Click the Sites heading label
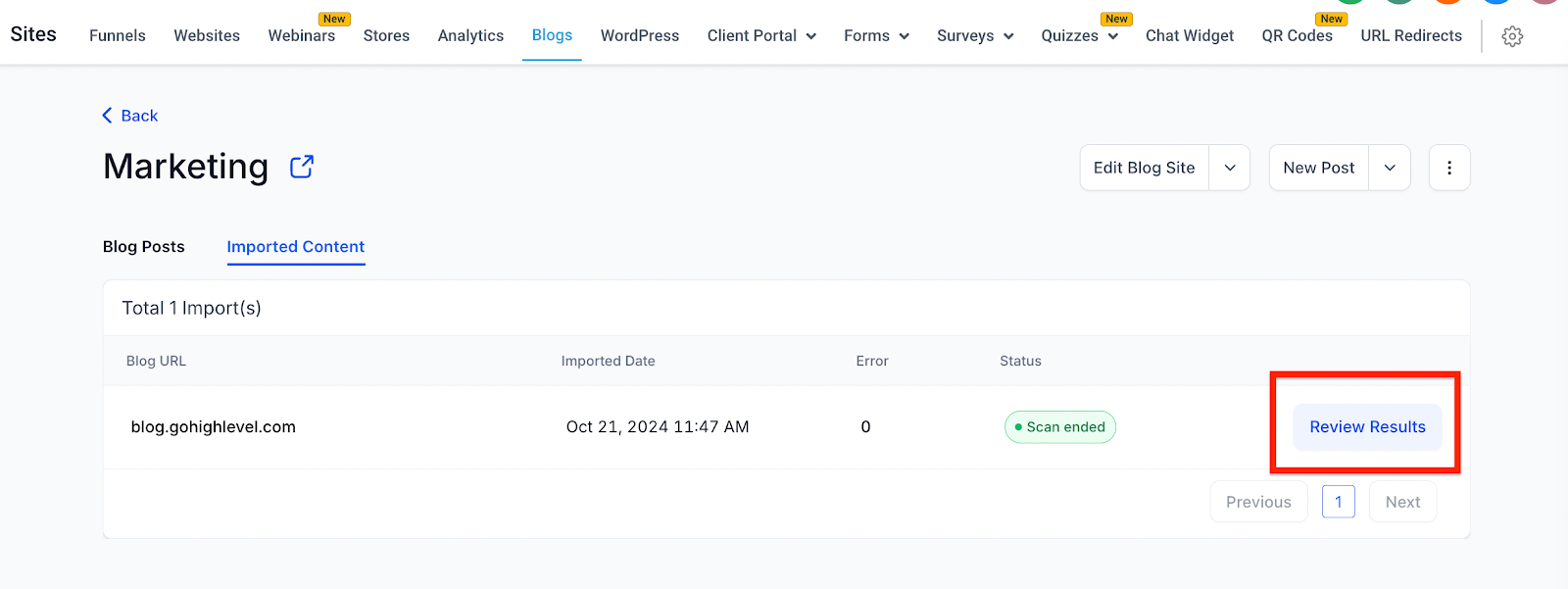The width and height of the screenshot is (1568, 589). coord(33,34)
